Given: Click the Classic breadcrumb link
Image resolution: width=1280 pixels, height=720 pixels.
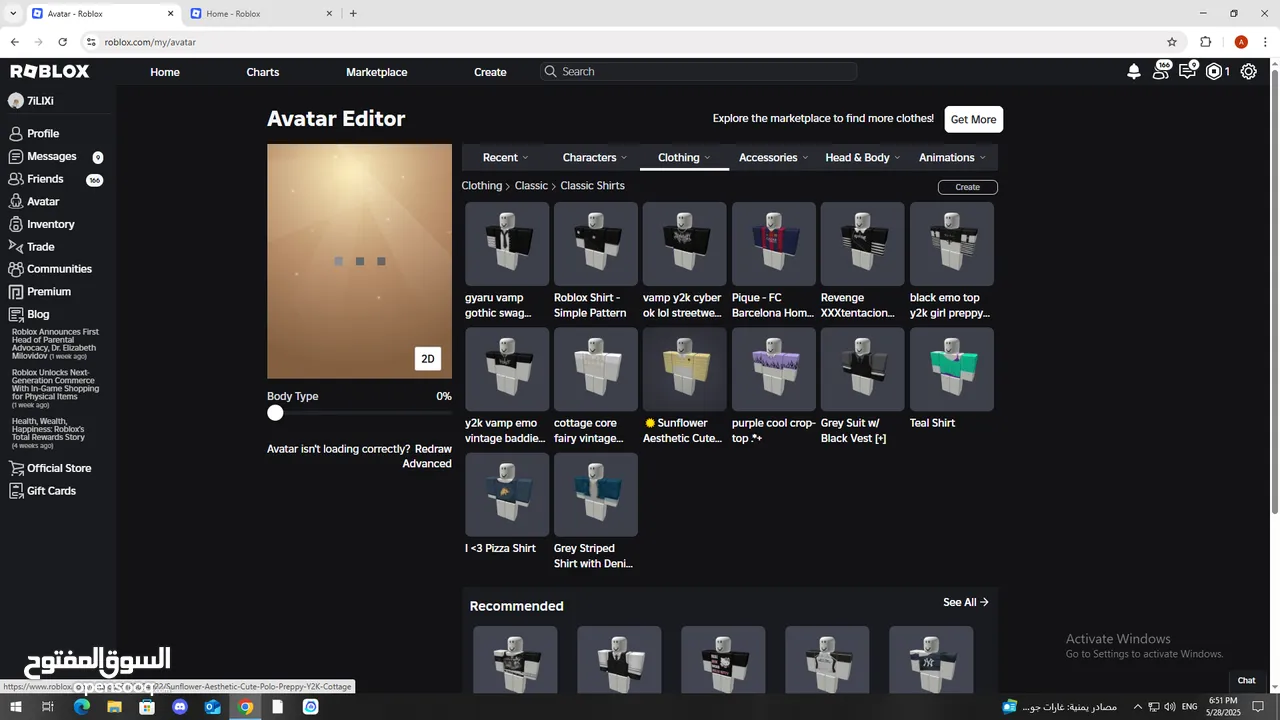Looking at the screenshot, I should tap(531, 186).
